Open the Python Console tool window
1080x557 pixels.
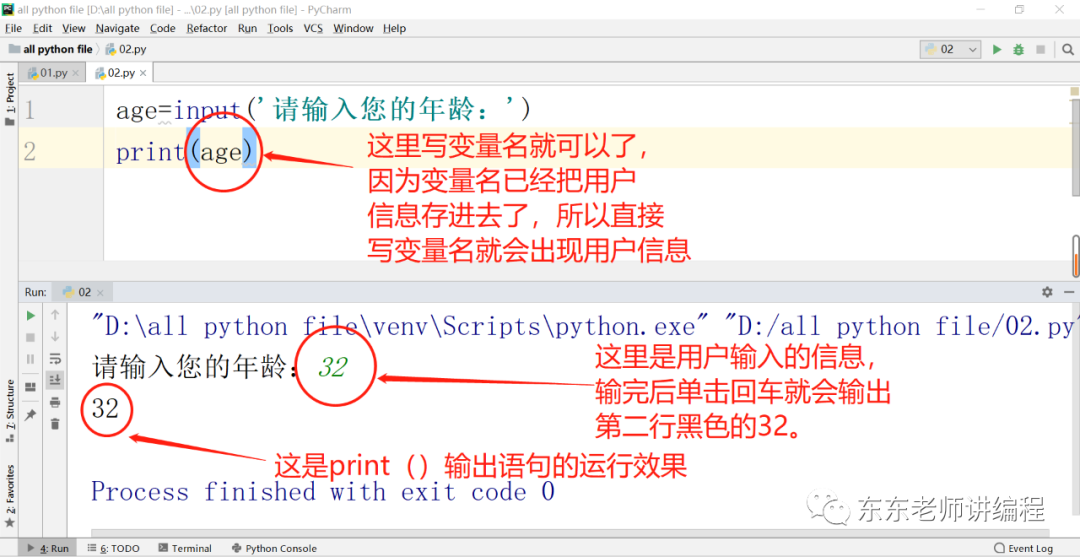click(x=273, y=549)
